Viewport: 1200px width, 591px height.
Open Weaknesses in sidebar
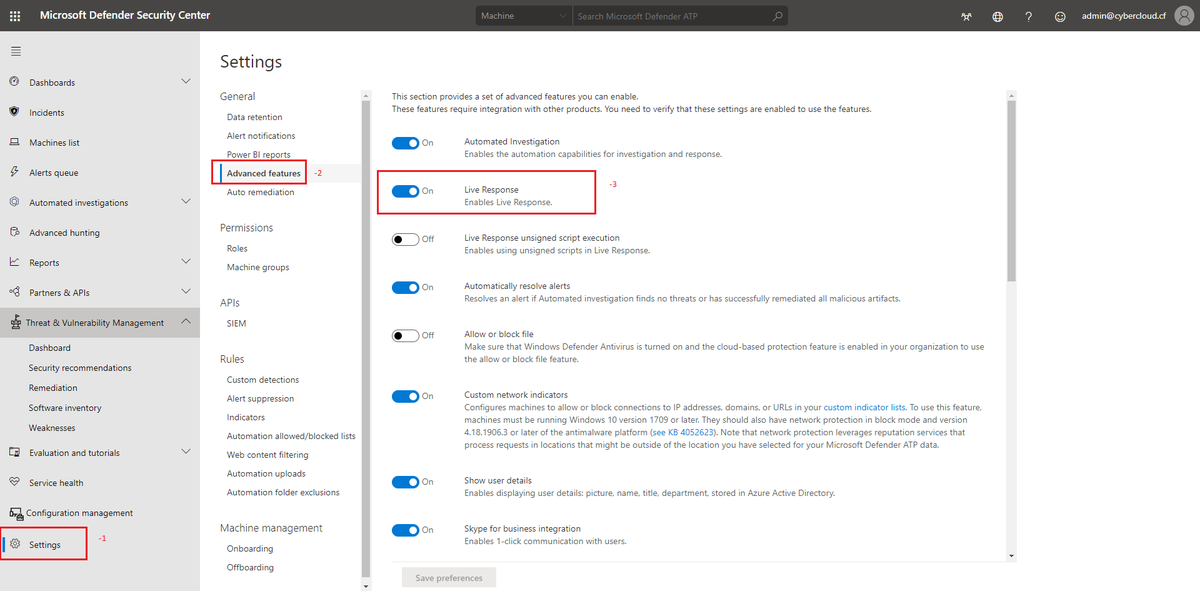52,428
